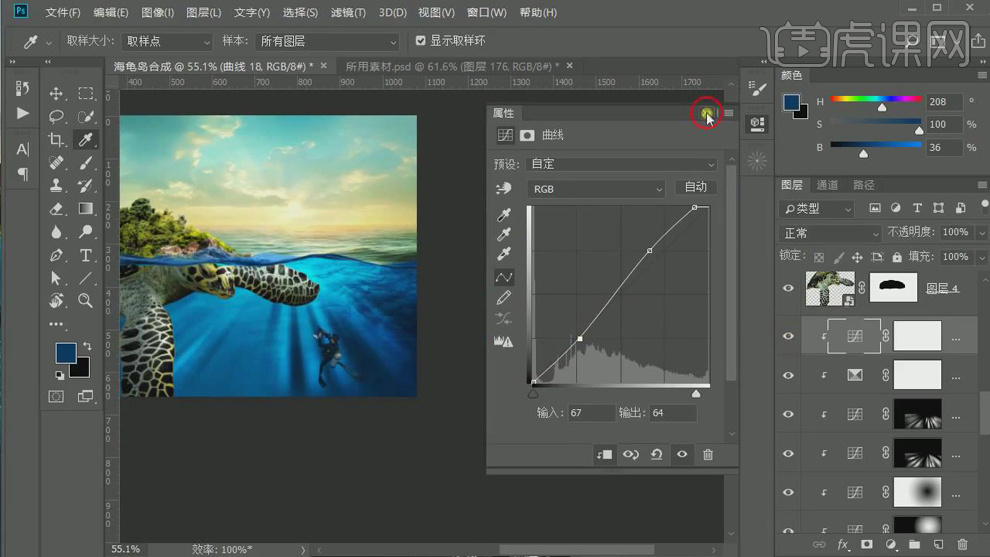Hide the 图层 4 layer using eye icon
The width and height of the screenshot is (990, 557).
(788, 288)
